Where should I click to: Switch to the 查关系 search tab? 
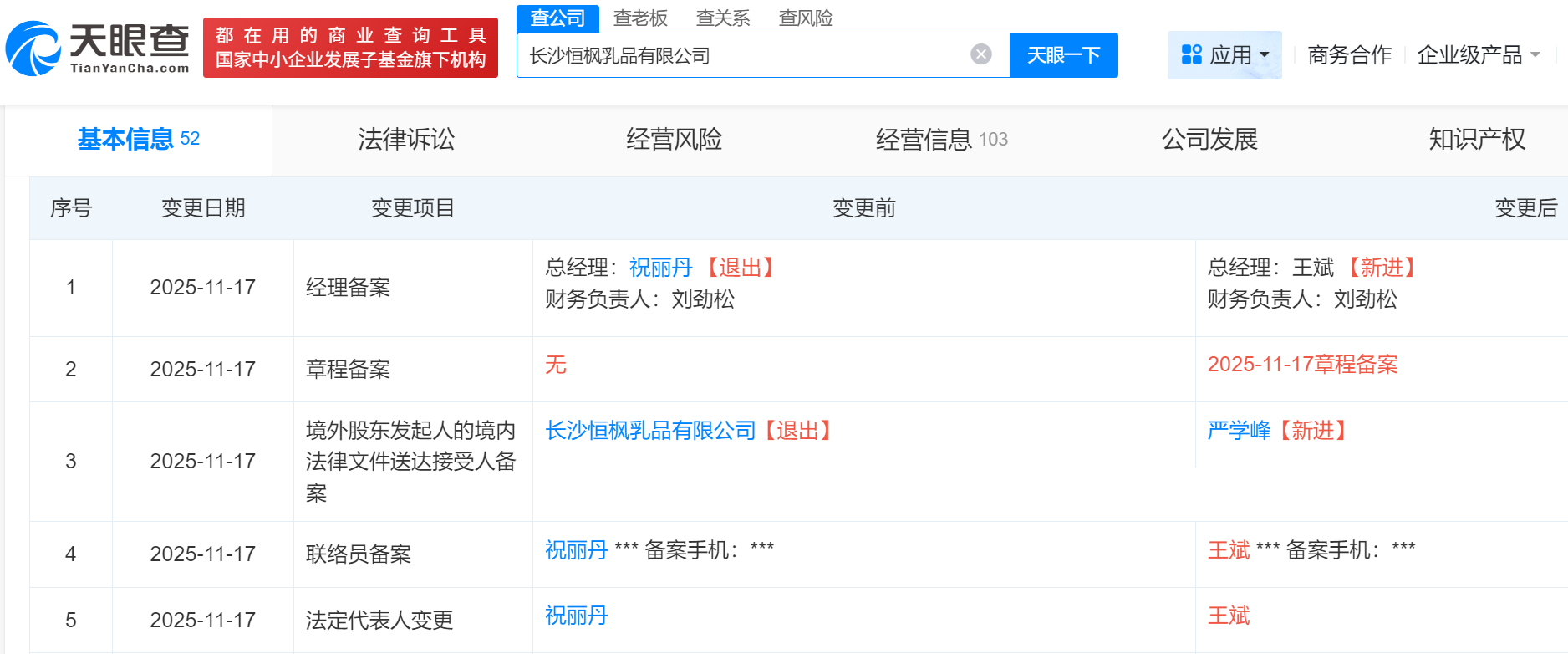pos(723,18)
